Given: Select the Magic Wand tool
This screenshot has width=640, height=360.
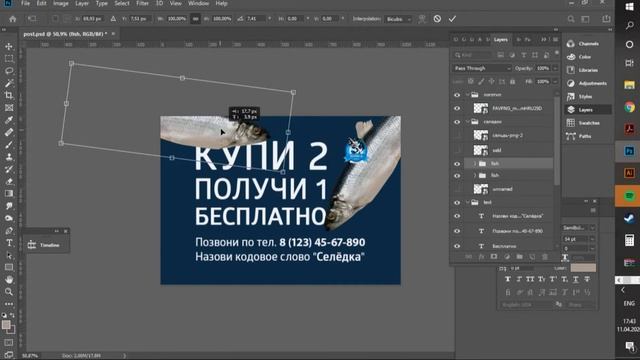Looking at the screenshot, I should click(9, 83).
